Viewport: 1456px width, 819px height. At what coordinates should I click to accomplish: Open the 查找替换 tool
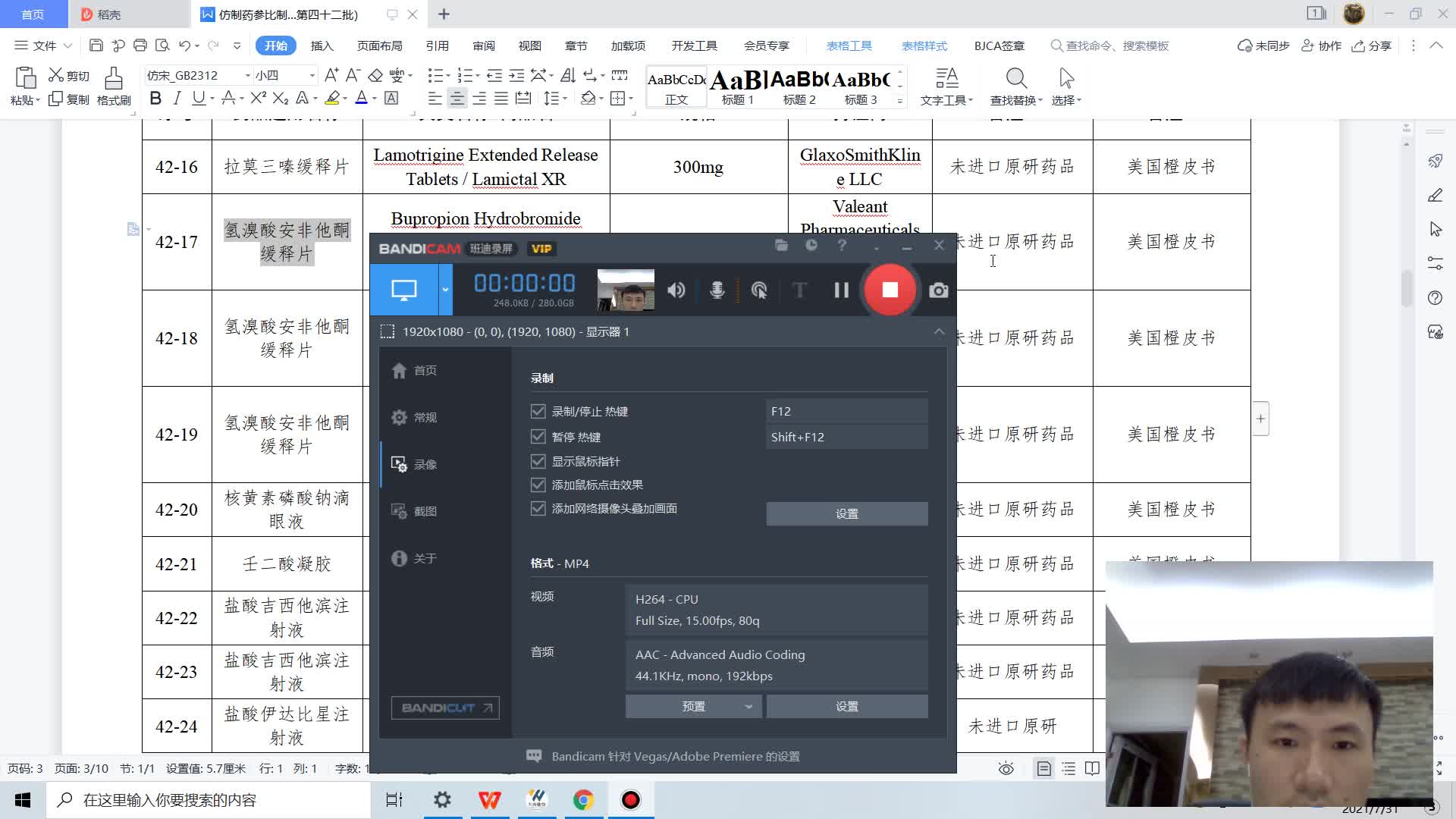pyautogui.click(x=1016, y=86)
